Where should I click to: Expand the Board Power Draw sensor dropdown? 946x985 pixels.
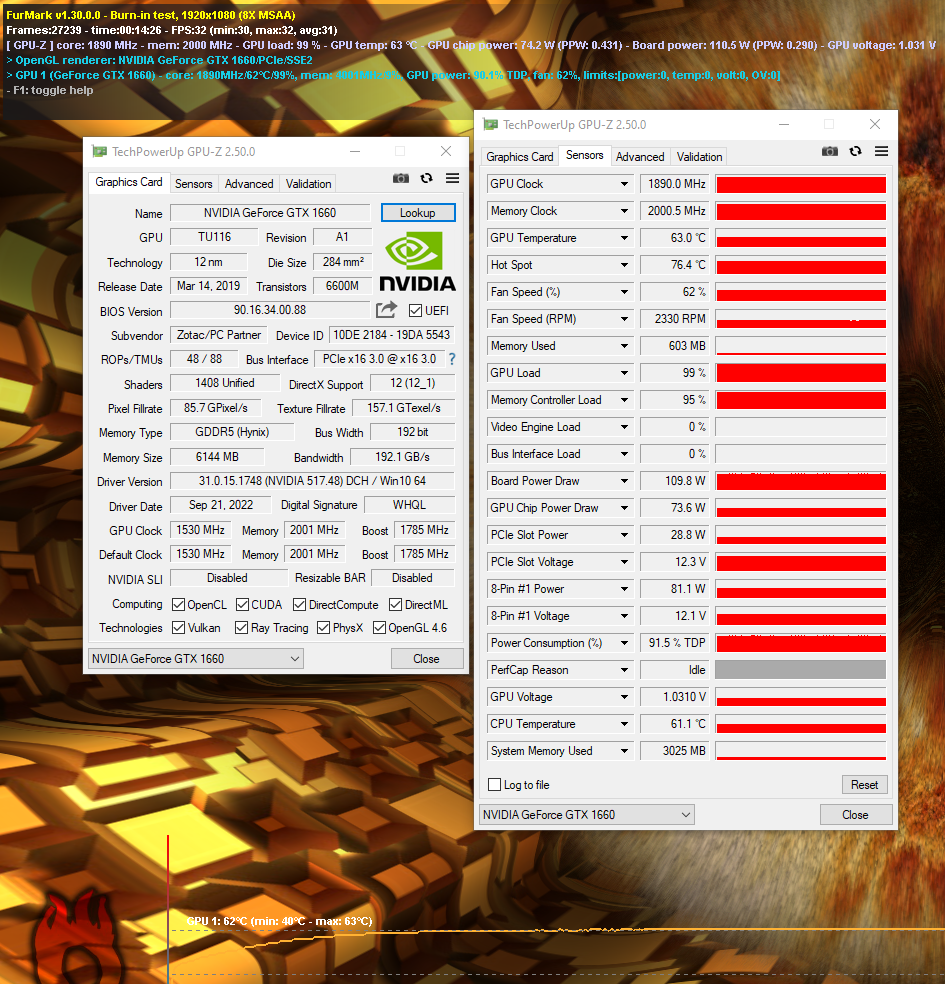click(x=624, y=481)
